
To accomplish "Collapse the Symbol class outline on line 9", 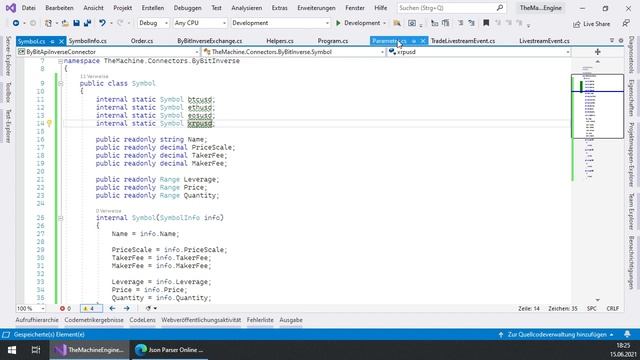I will tap(60, 83).
